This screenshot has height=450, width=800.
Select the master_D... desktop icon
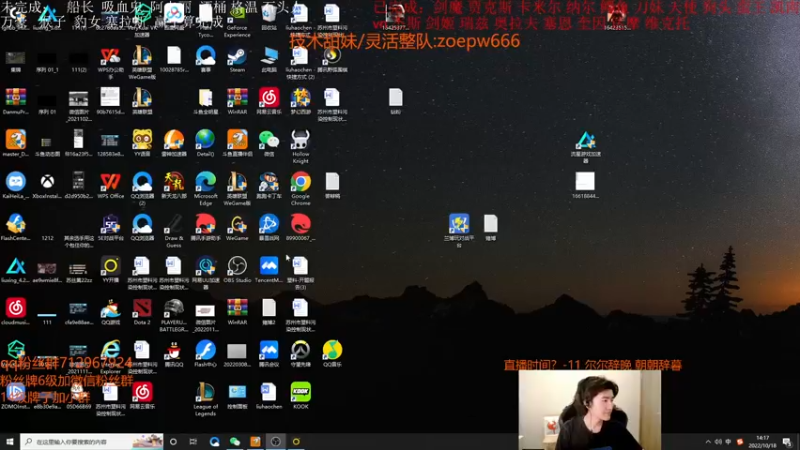click(x=16, y=143)
